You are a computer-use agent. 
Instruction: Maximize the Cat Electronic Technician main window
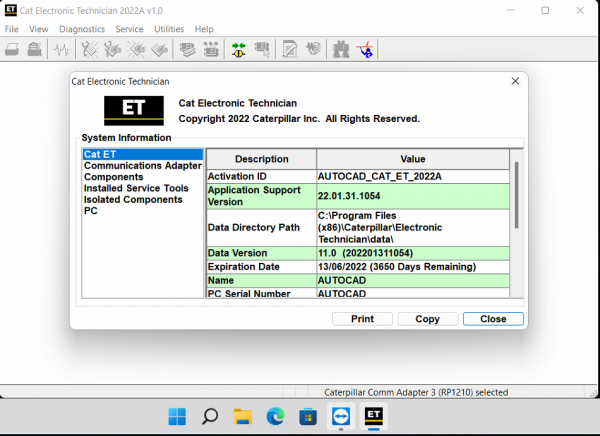coord(545,10)
